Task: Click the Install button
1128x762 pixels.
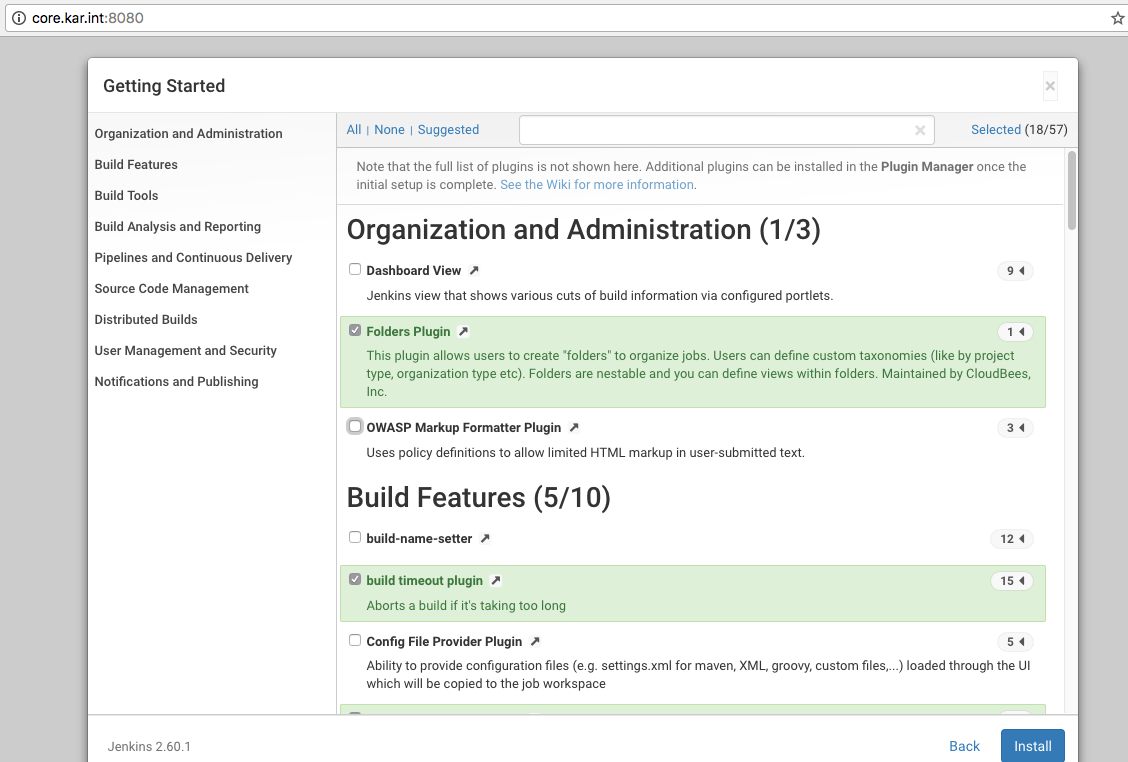Action: coord(1033,746)
